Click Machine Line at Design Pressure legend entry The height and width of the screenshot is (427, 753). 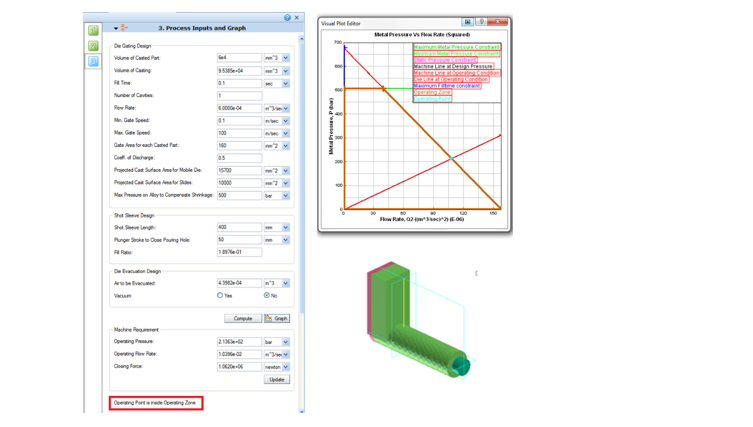453,66
